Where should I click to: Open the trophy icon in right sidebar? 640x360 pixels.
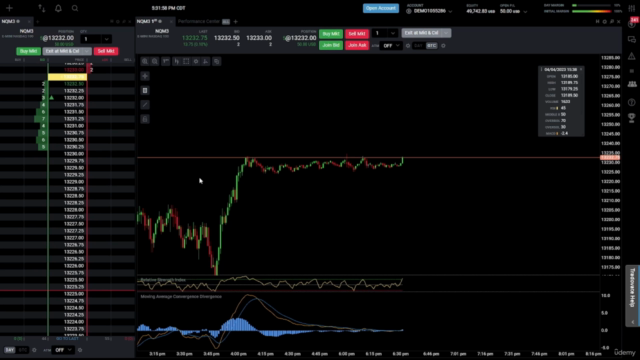(632, 118)
